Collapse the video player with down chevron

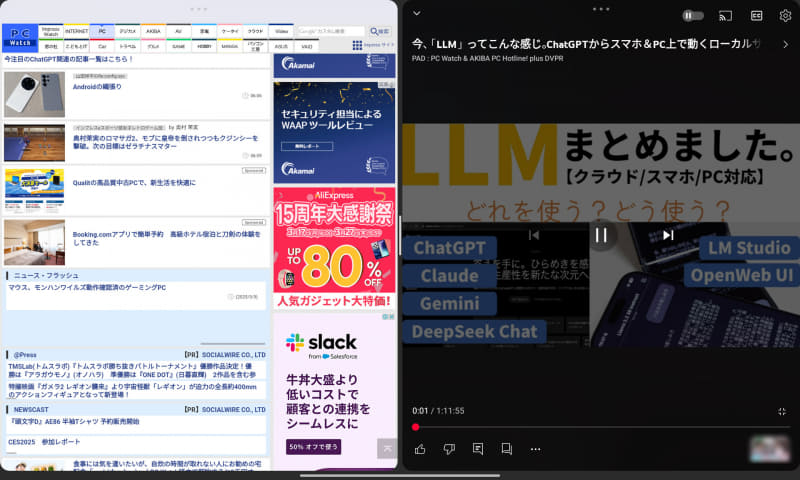pyautogui.click(x=417, y=13)
